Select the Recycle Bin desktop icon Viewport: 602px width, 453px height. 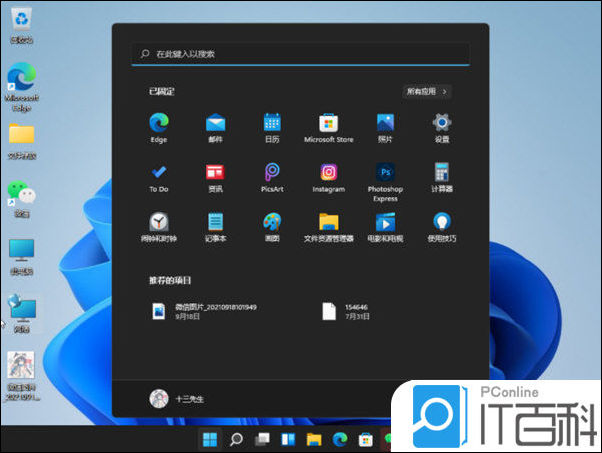[x=22, y=25]
